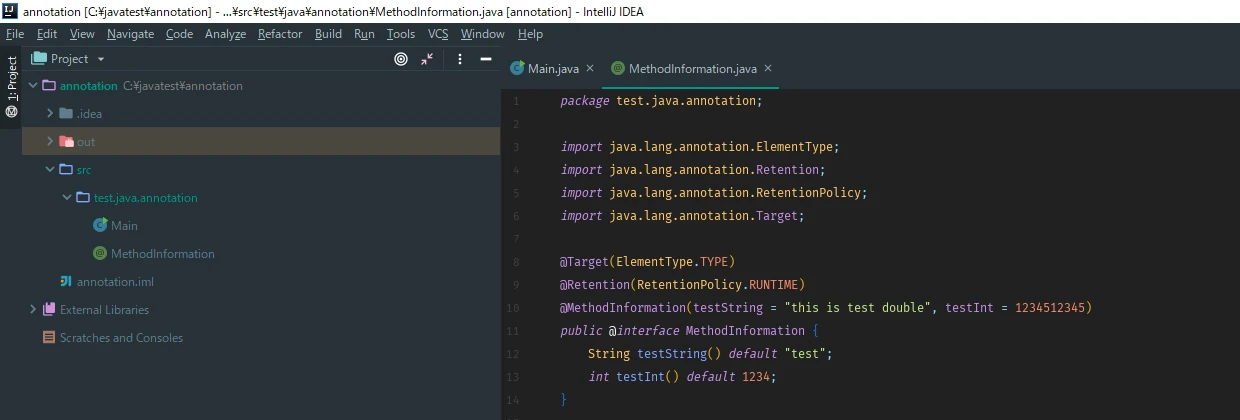Place cursor on package test.java.annotation line
The image size is (1240, 420).
tap(661, 101)
